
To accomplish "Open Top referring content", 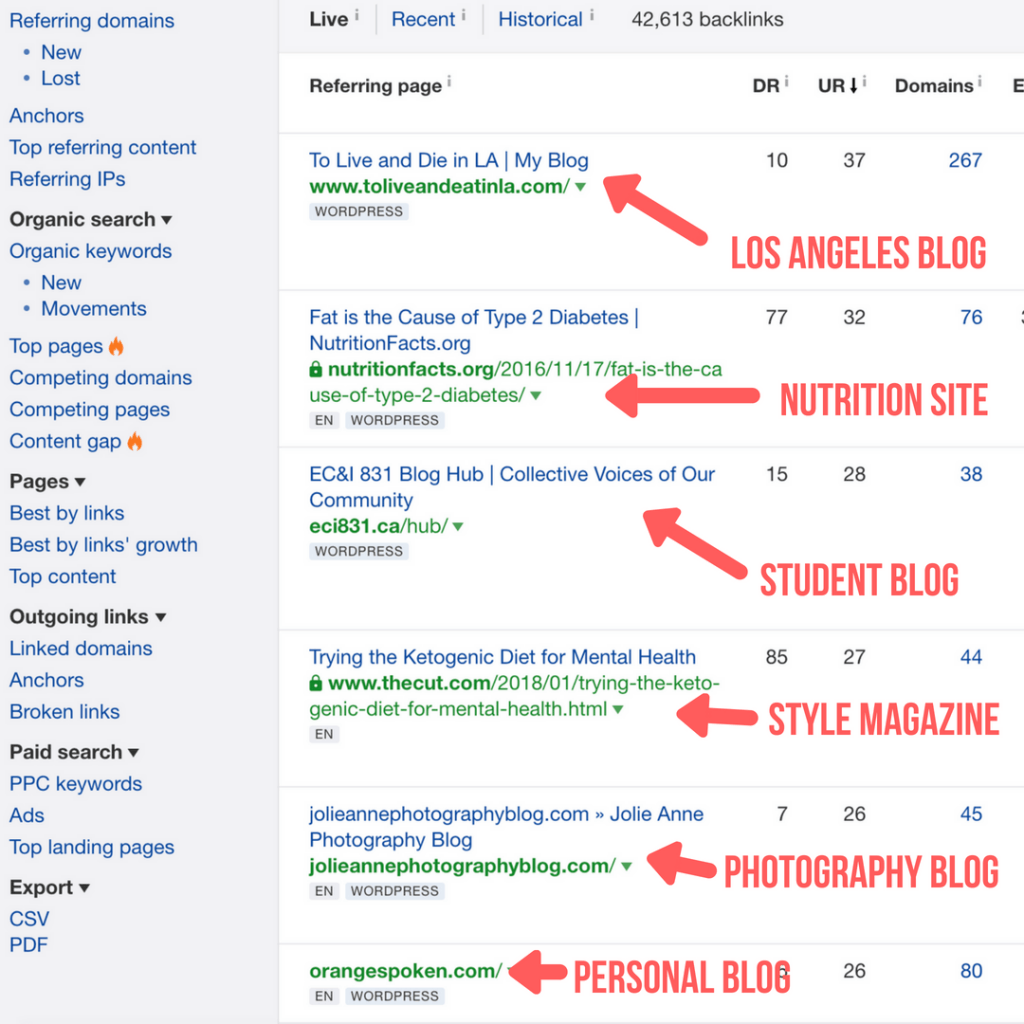I will pyautogui.click(x=103, y=148).
